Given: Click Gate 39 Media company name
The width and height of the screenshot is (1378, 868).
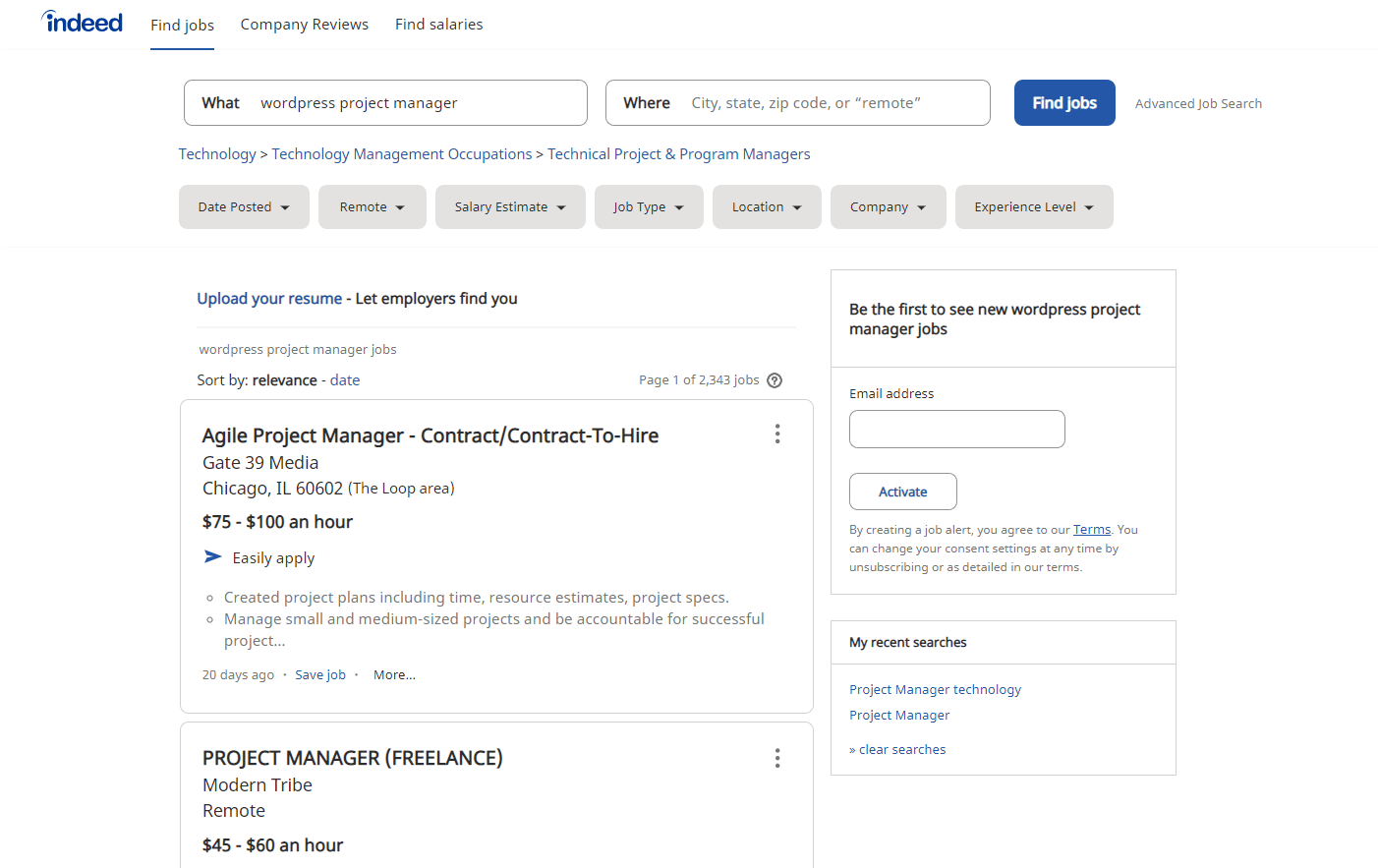Looking at the screenshot, I should pyautogui.click(x=260, y=463).
